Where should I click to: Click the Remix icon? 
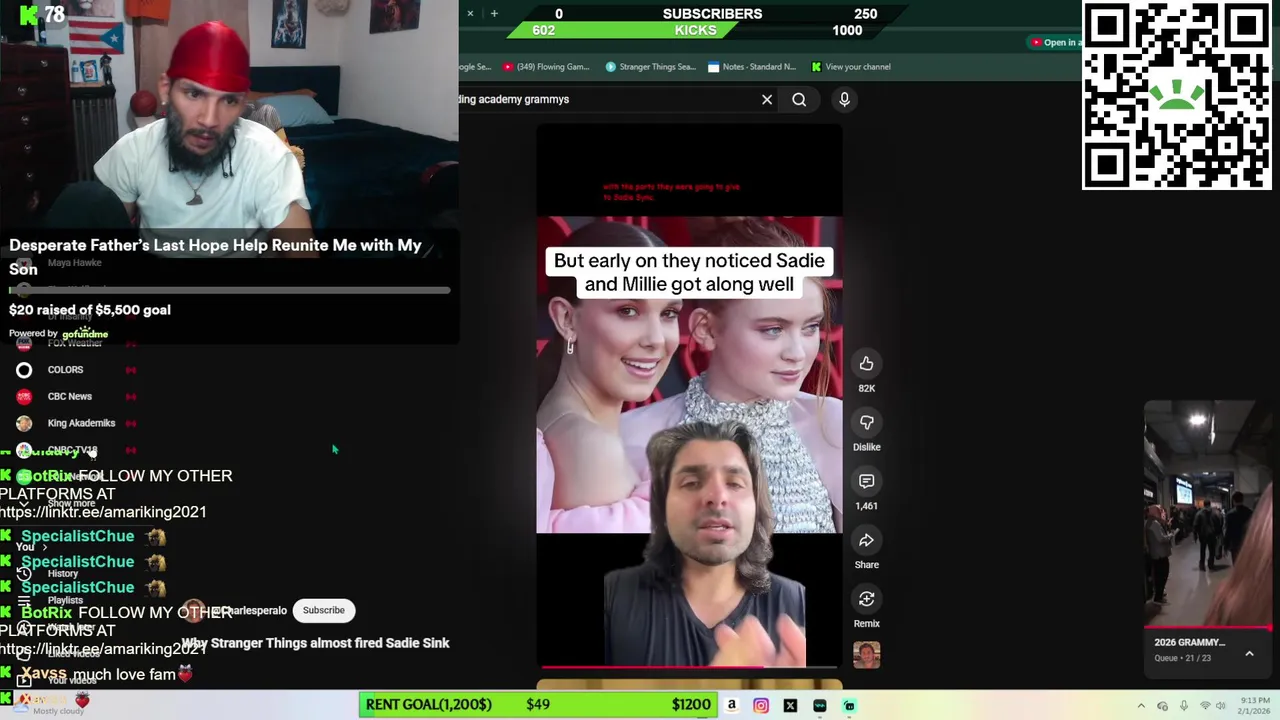pyautogui.click(x=866, y=600)
